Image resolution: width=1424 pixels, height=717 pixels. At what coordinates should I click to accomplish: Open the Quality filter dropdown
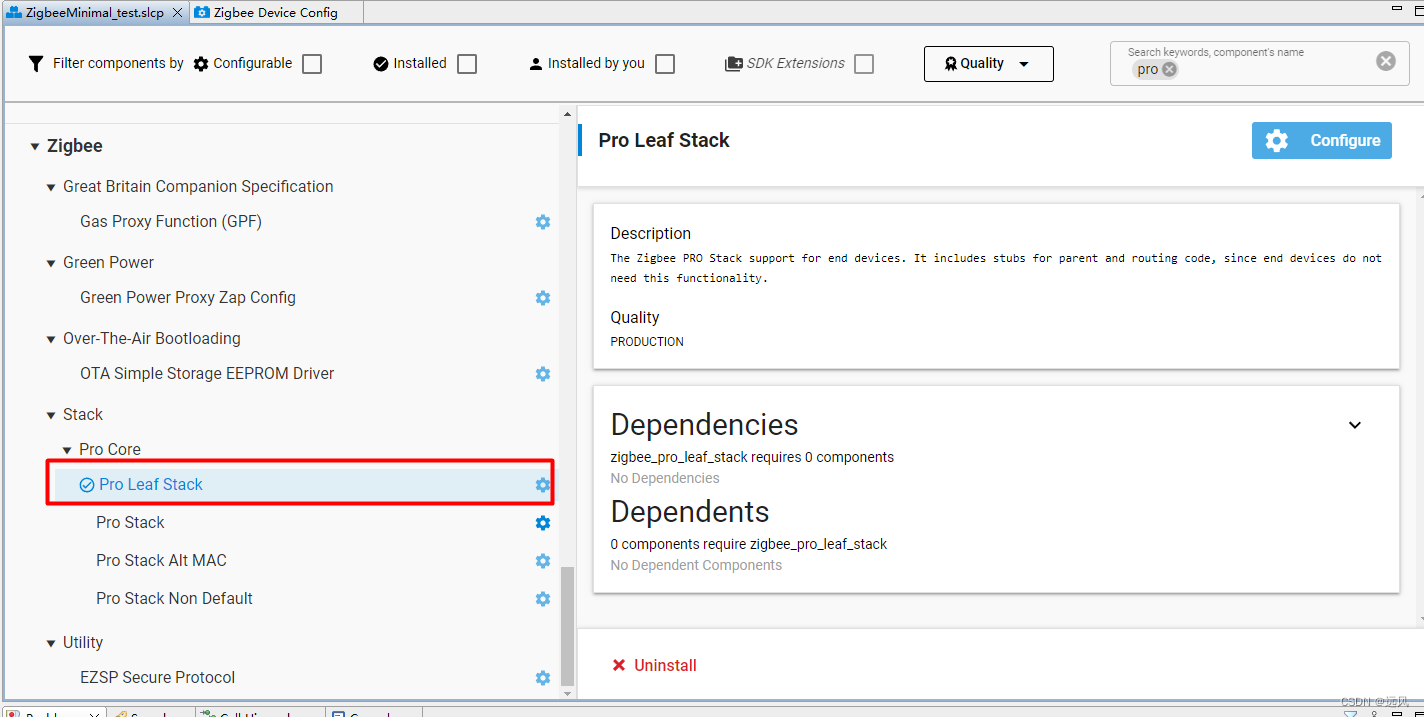point(988,63)
